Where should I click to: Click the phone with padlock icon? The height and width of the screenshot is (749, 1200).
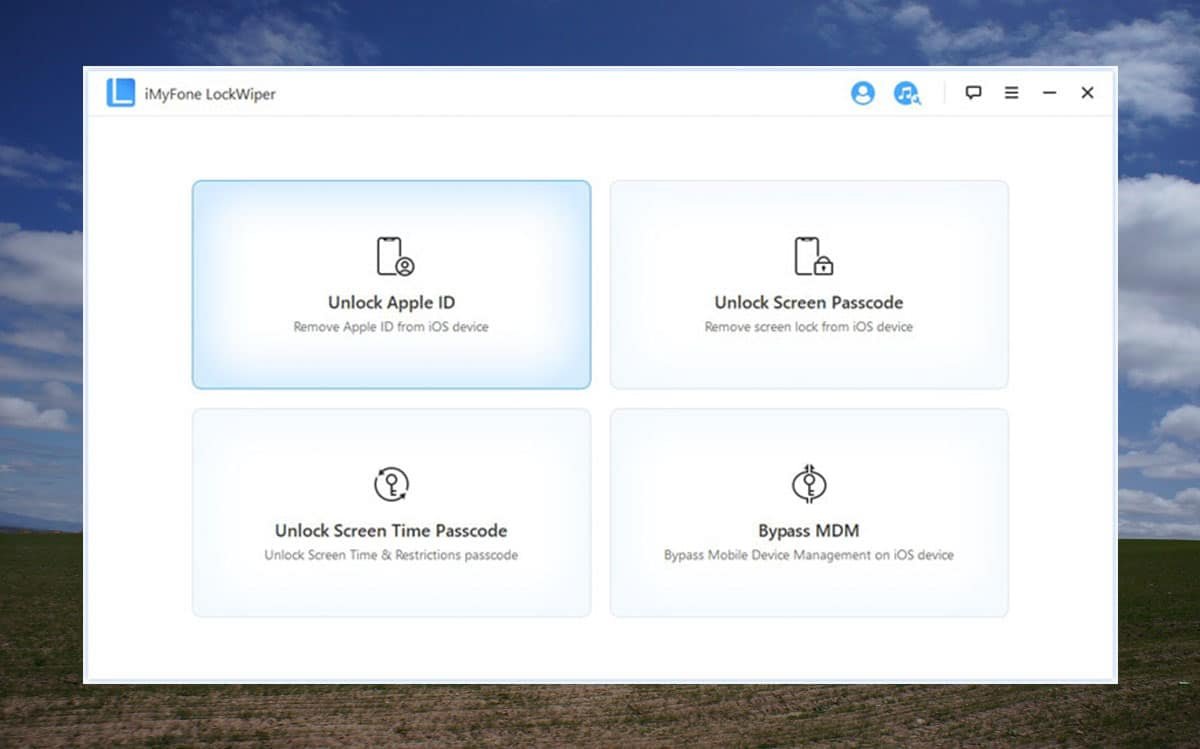tap(812, 256)
